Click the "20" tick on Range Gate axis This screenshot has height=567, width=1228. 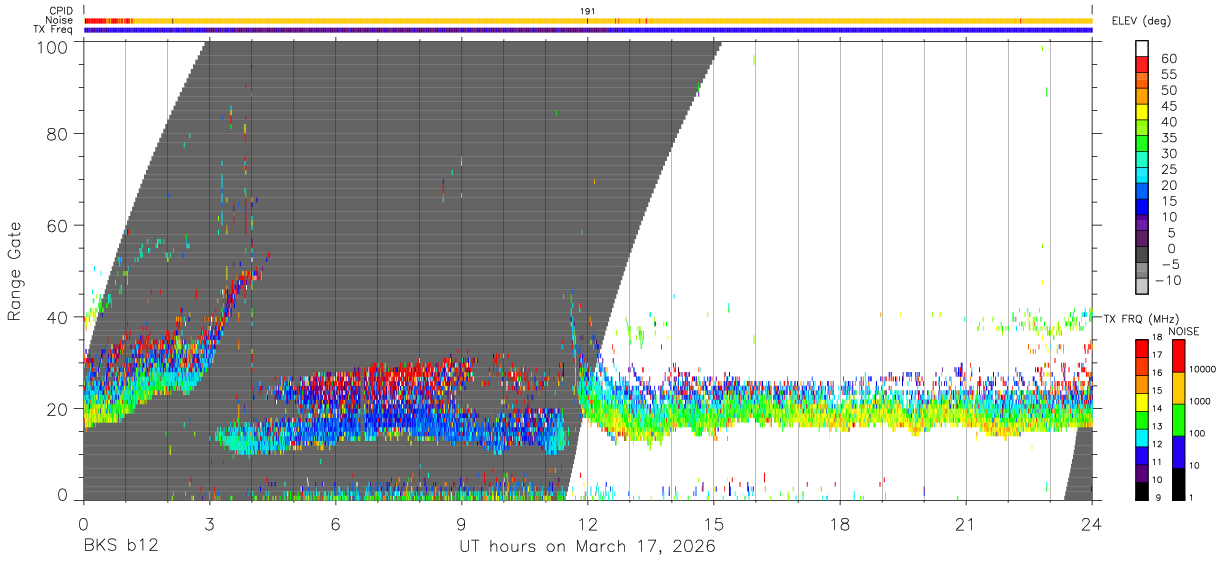[56, 409]
